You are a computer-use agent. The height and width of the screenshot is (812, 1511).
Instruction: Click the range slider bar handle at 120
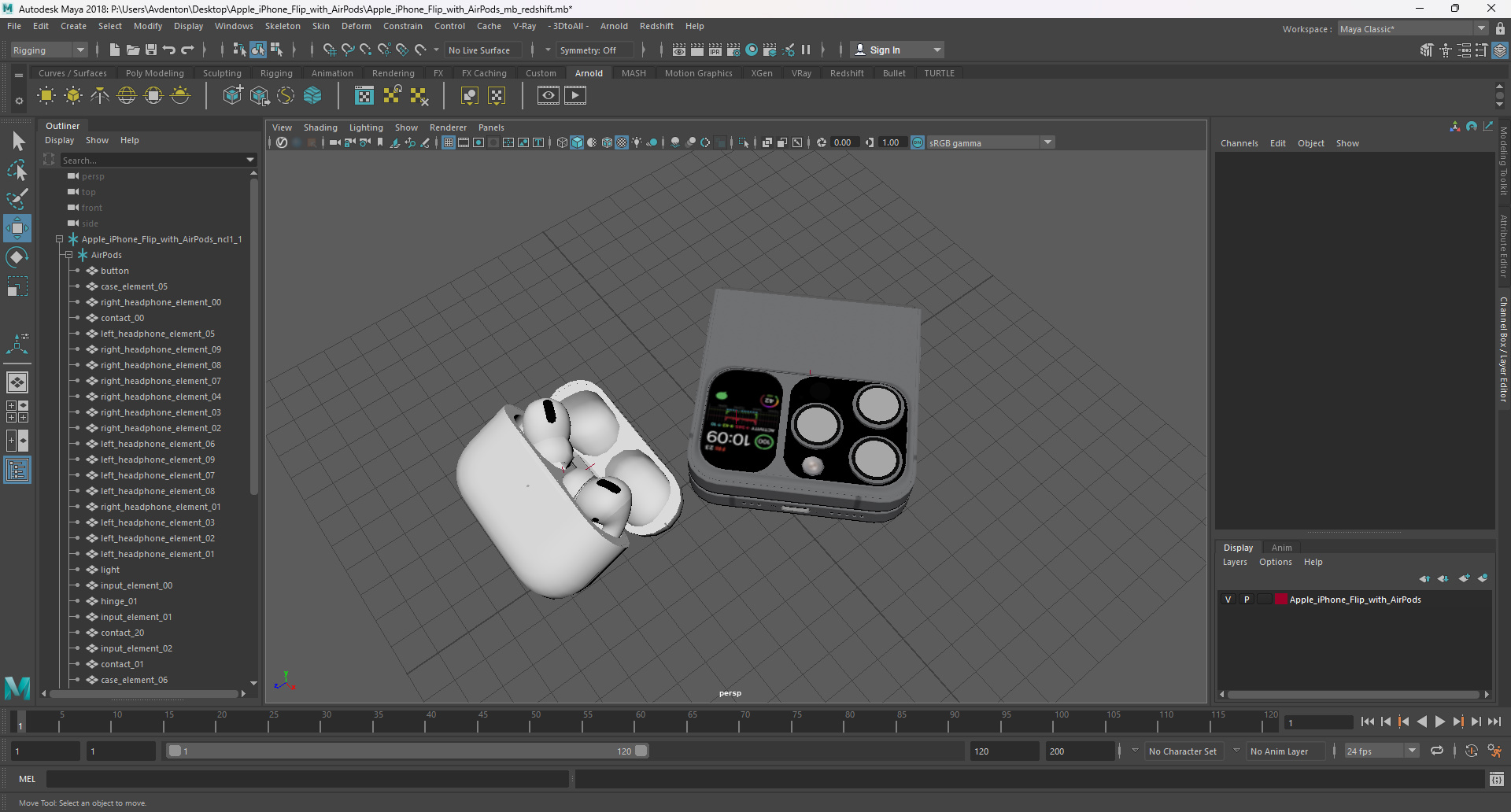[x=641, y=751]
